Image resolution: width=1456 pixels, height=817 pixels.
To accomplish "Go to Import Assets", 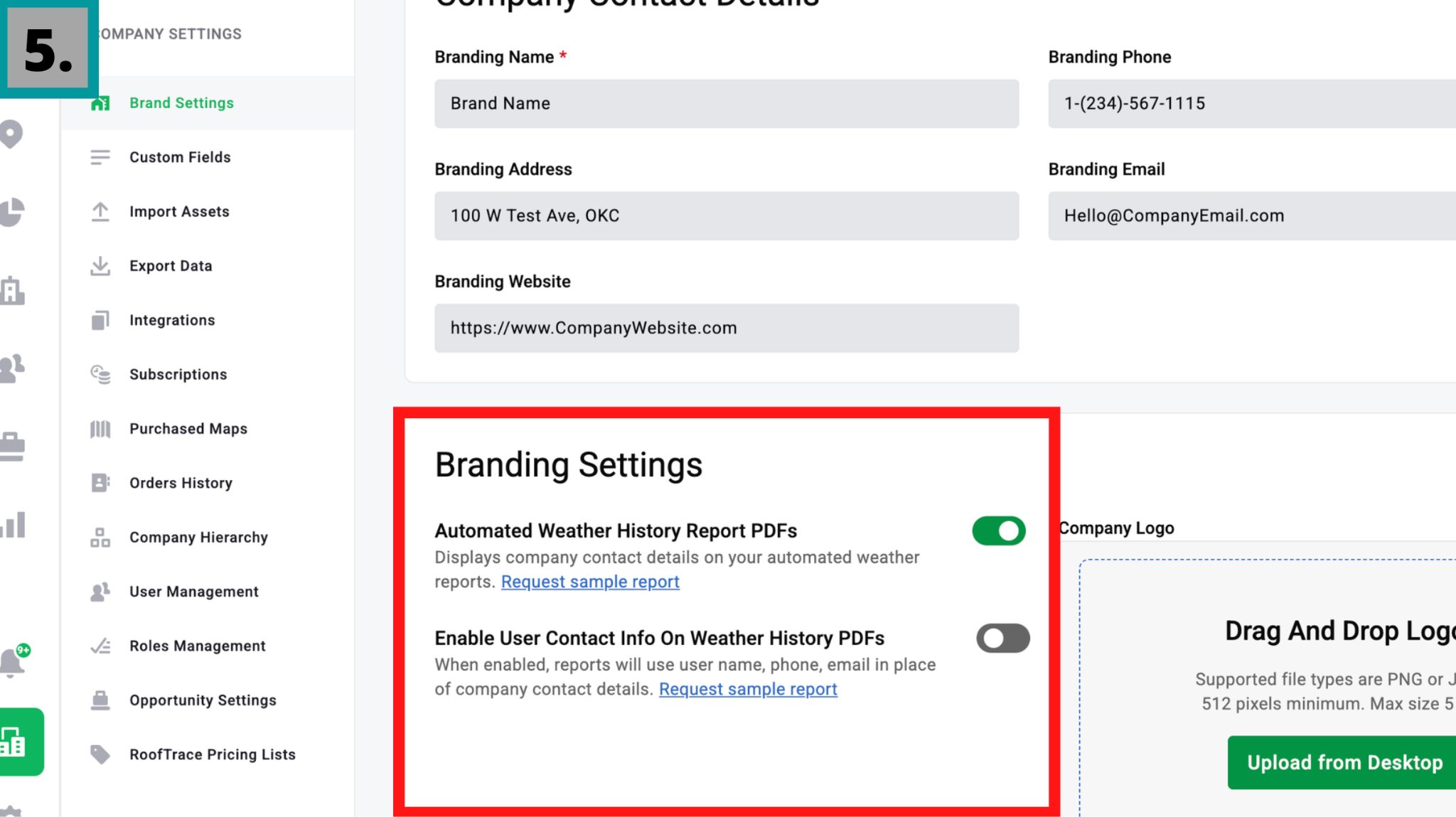I will (x=179, y=212).
